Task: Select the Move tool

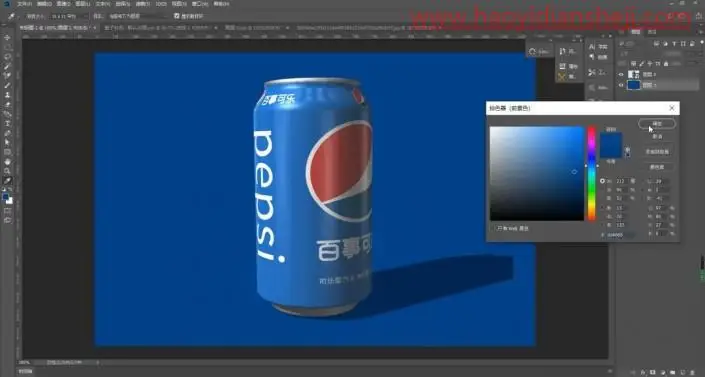Action: tap(7, 37)
